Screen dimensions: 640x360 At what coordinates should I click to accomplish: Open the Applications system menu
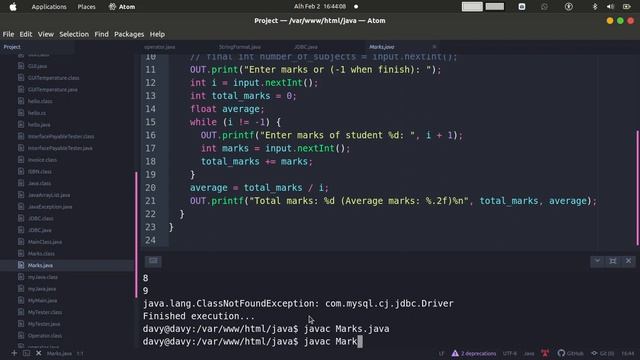click(49, 7)
